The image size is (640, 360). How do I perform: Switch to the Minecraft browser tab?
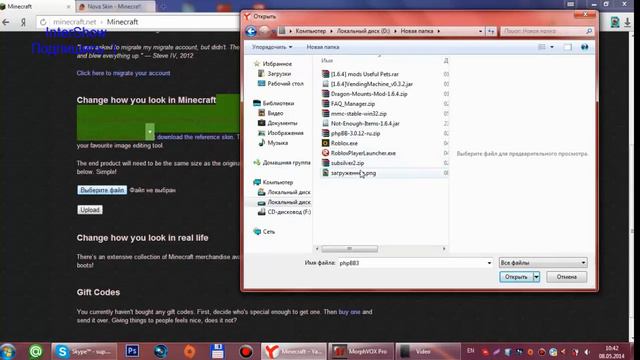[35, 7]
